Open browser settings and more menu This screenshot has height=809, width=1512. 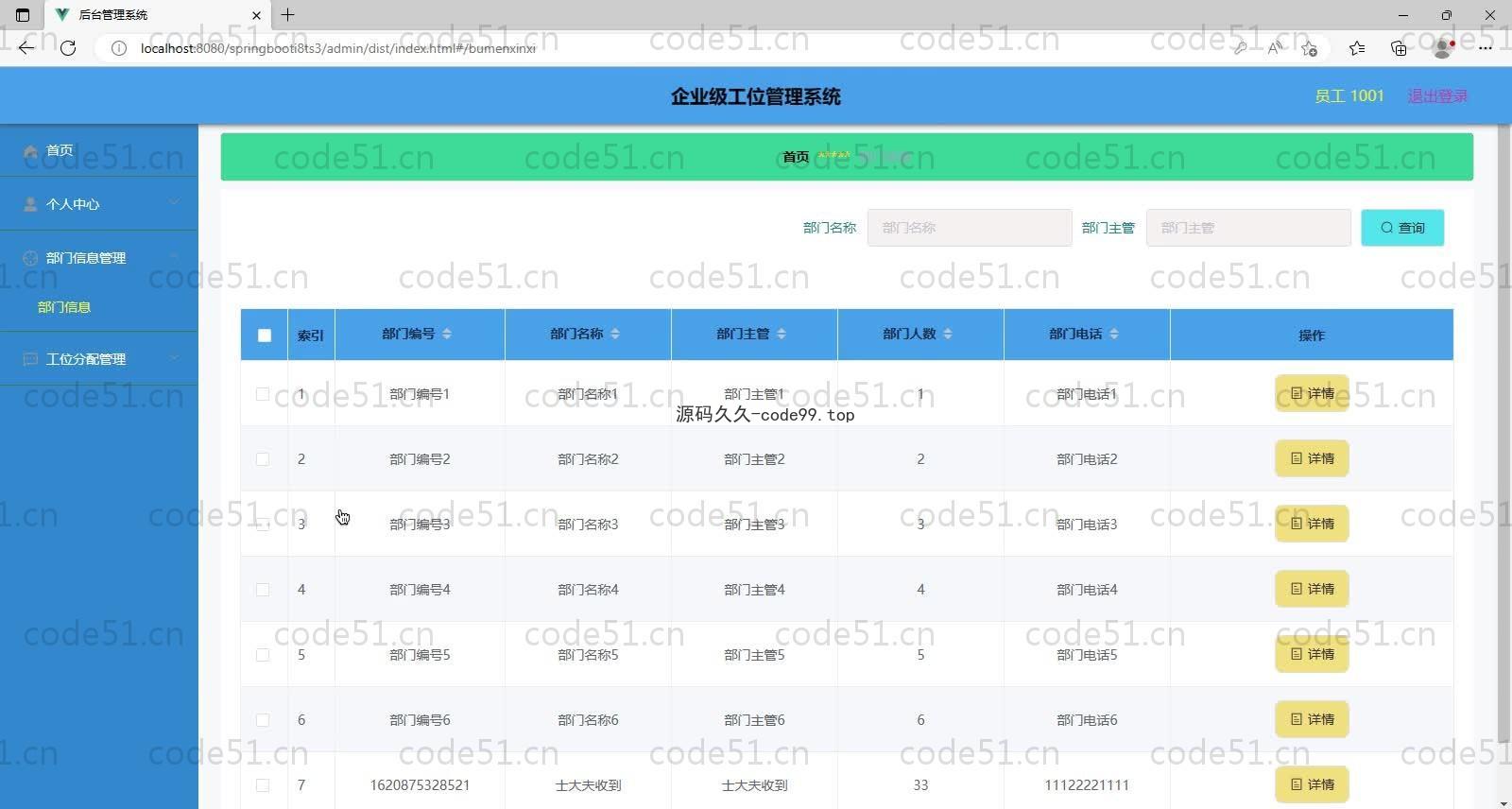1486,48
